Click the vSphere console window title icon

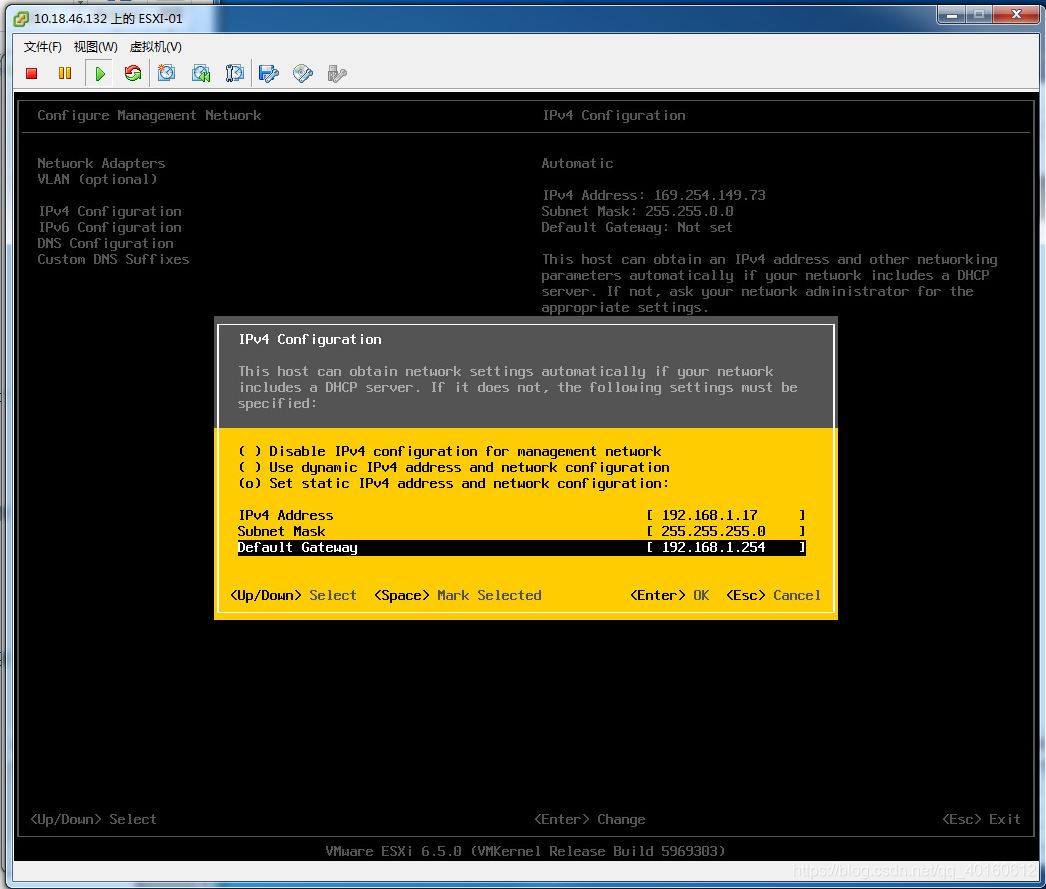coord(21,19)
